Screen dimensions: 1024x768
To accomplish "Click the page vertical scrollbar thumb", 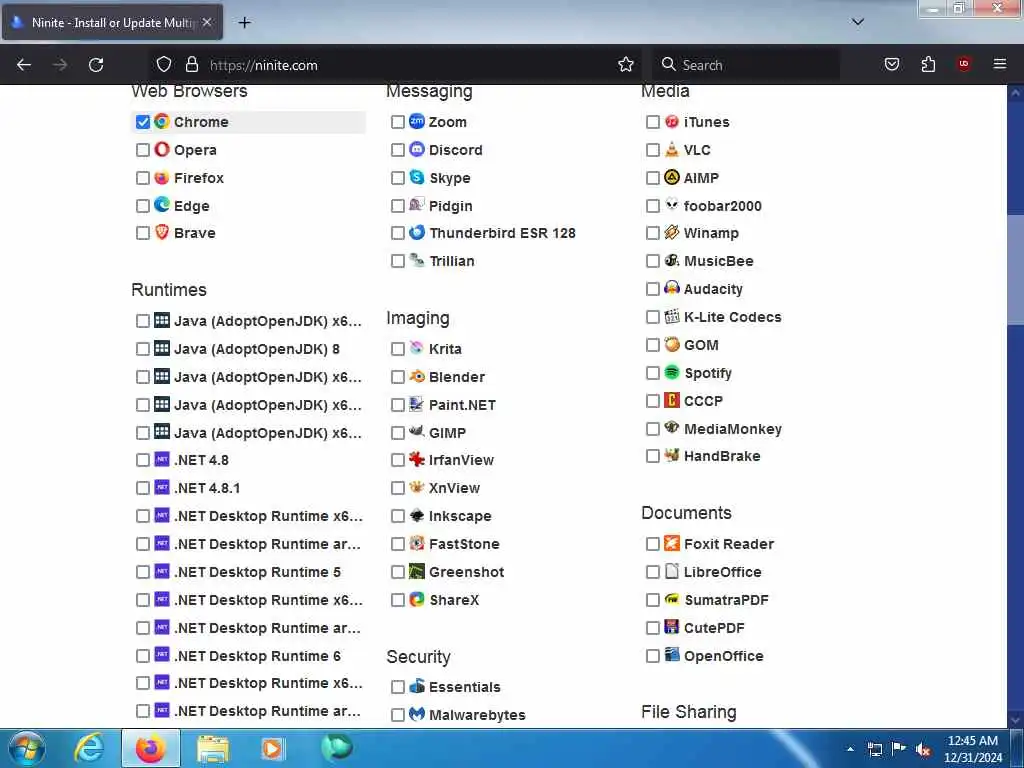I will (1015, 268).
